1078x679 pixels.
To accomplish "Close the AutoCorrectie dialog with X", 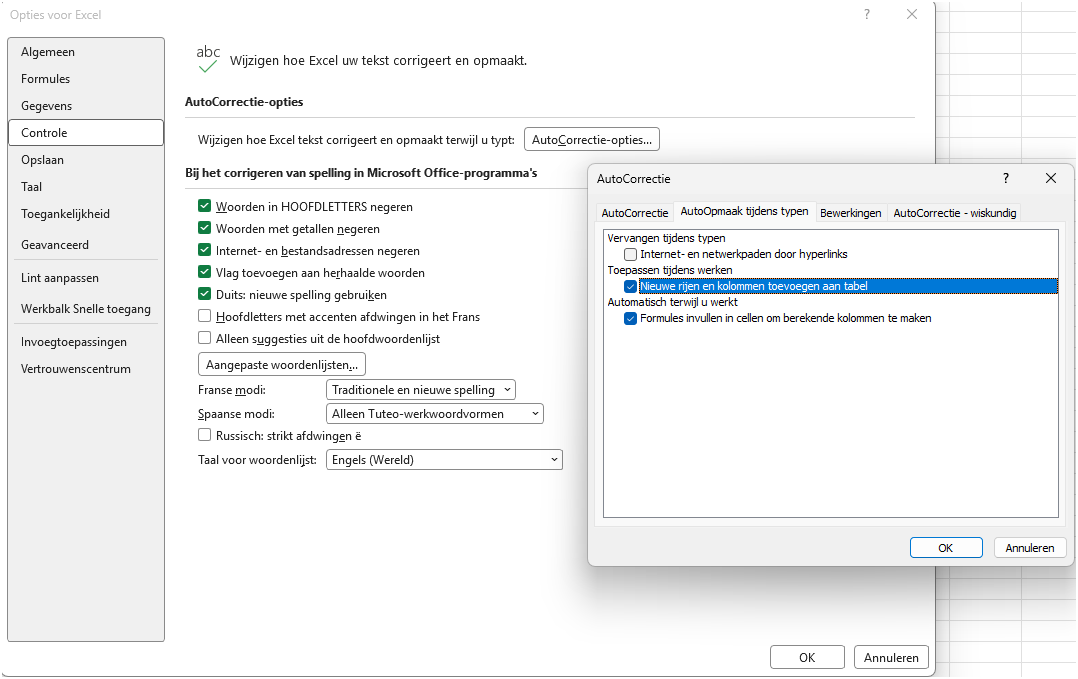I will 1050,179.
